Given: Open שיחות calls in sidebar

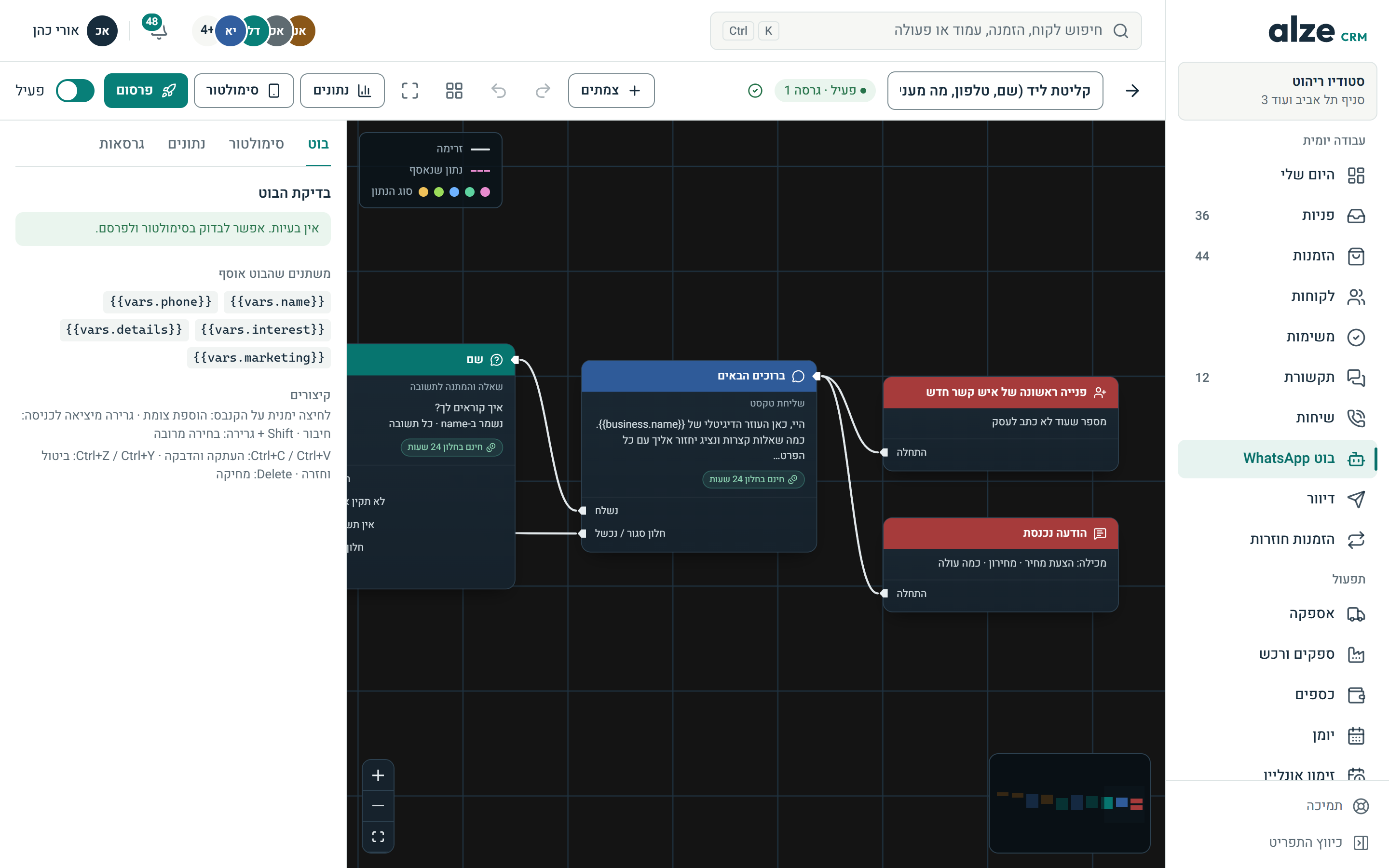Looking at the screenshot, I should click(1277, 418).
